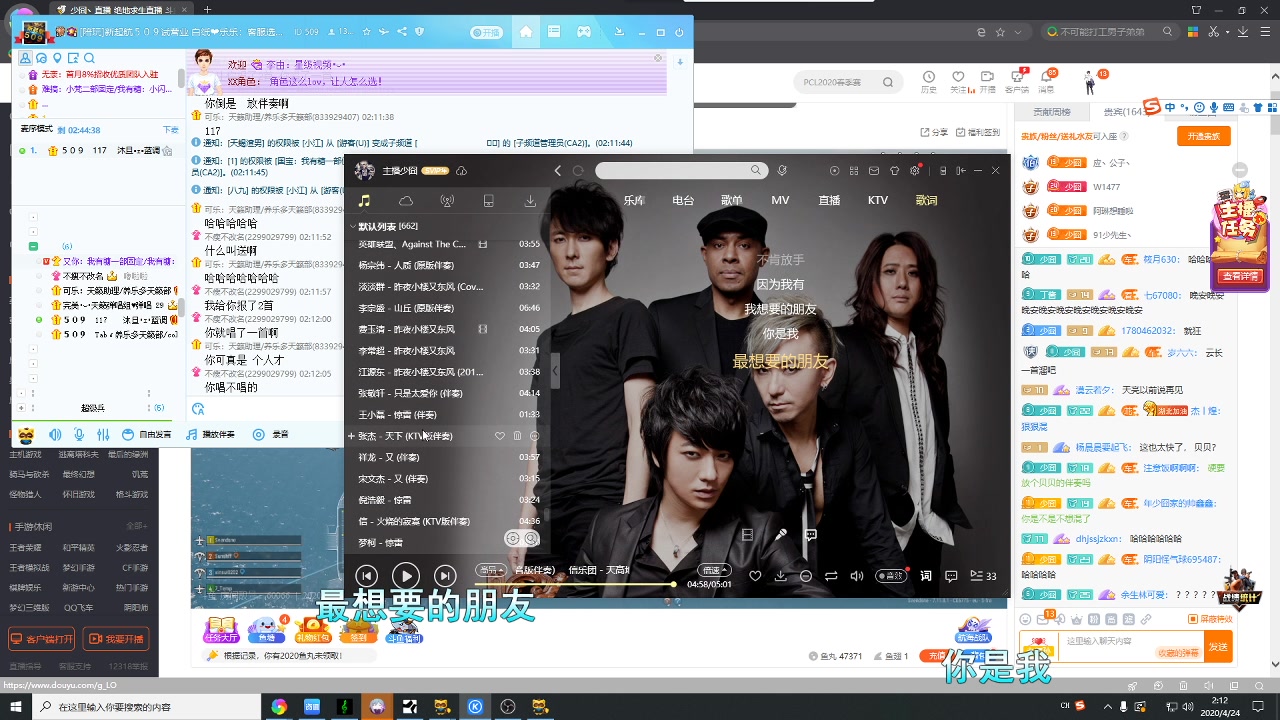Screen dimensions: 1280x720
Task: Click the Windows taskbar search box
Action: (x=146, y=707)
